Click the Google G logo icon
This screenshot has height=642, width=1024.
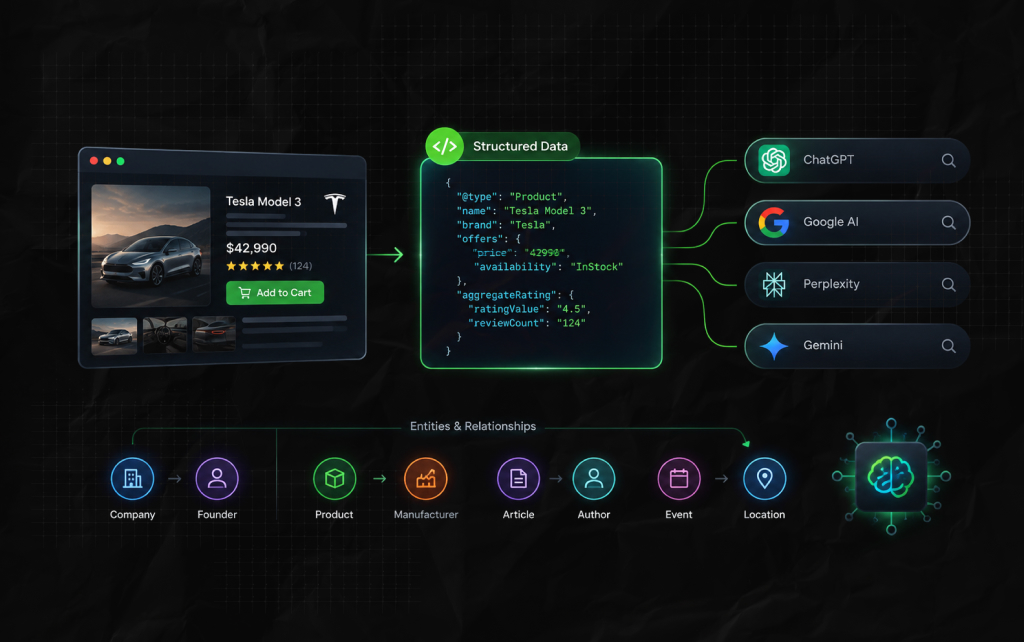(774, 222)
